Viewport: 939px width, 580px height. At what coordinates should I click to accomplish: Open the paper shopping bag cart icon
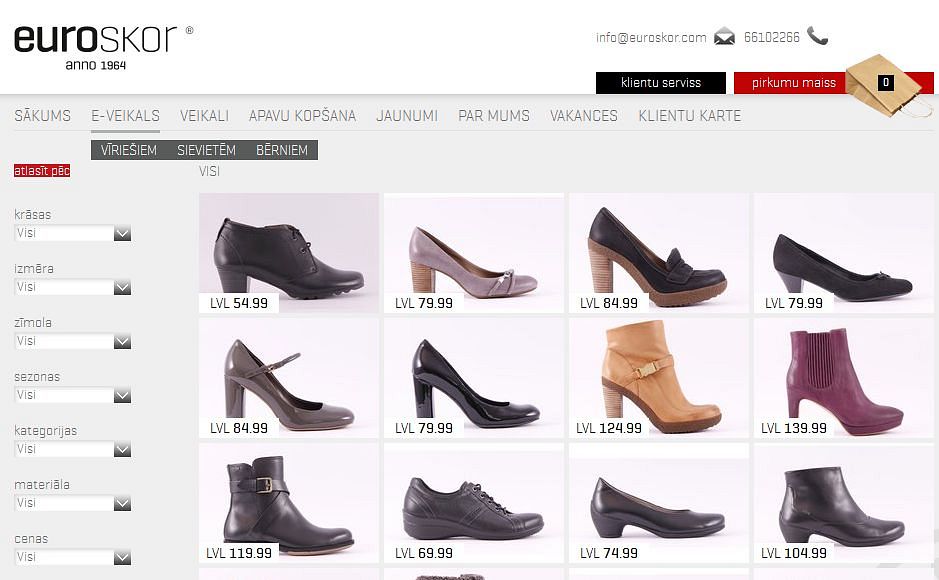pos(882,84)
